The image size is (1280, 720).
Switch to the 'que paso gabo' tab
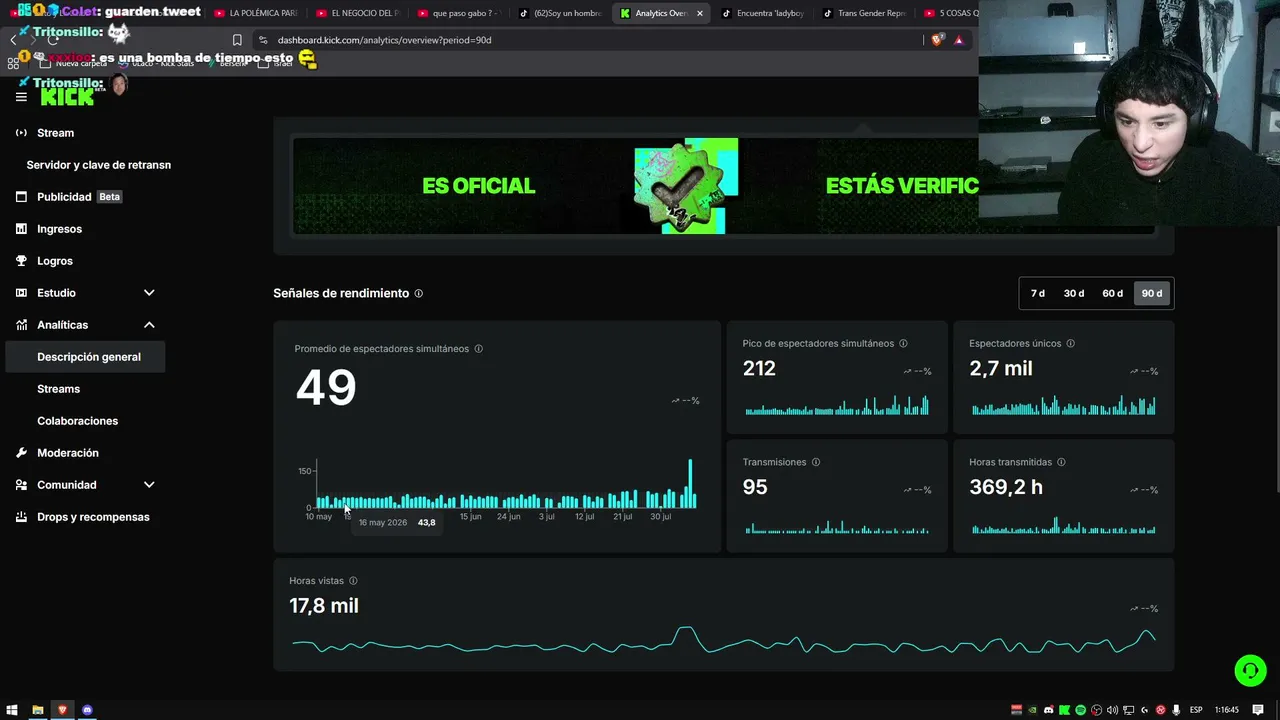tap(460, 13)
